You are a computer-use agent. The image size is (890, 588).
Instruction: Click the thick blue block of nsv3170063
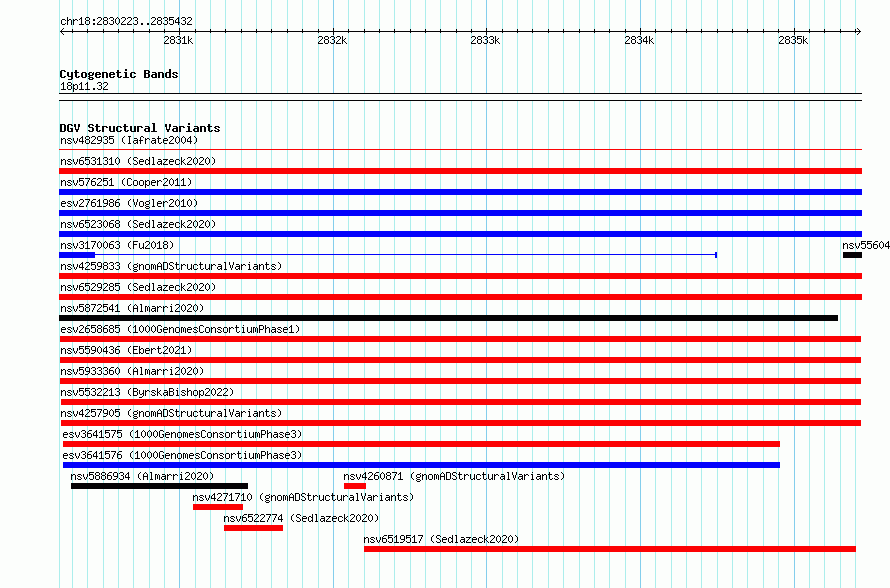pos(77,255)
